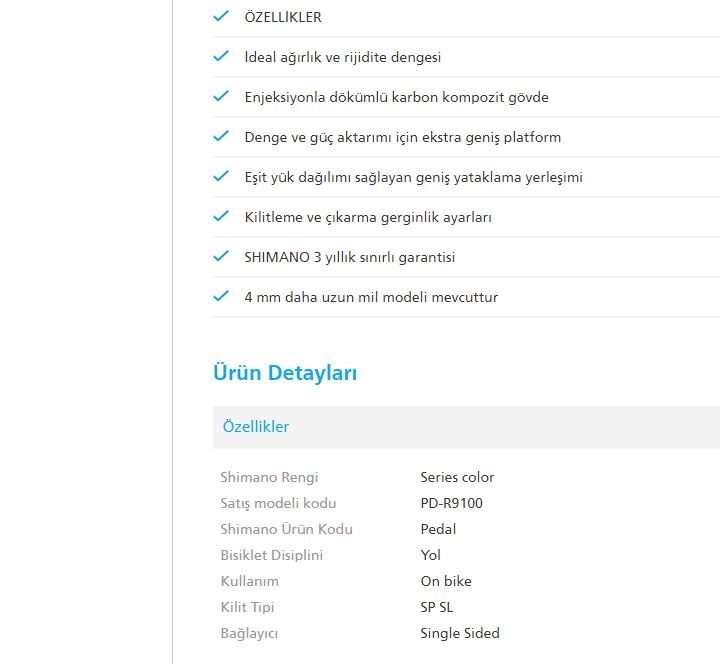Click the On bike usage value

pos(445,581)
